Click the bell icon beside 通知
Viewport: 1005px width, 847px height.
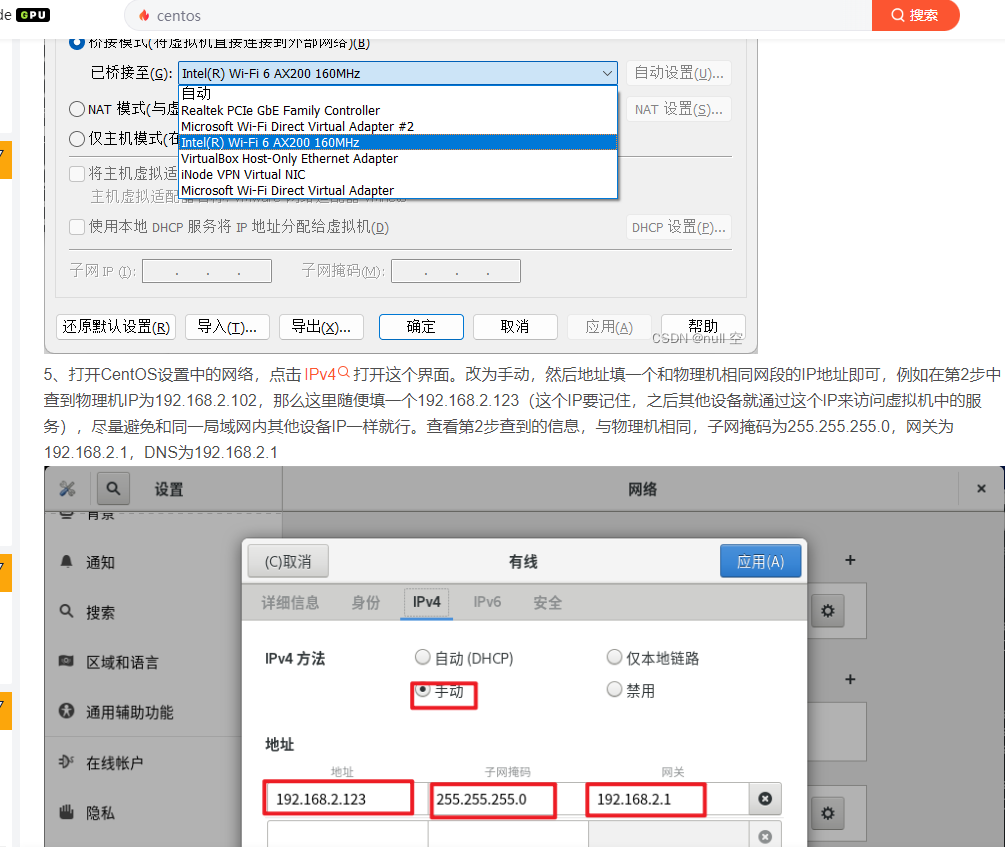tap(67, 562)
